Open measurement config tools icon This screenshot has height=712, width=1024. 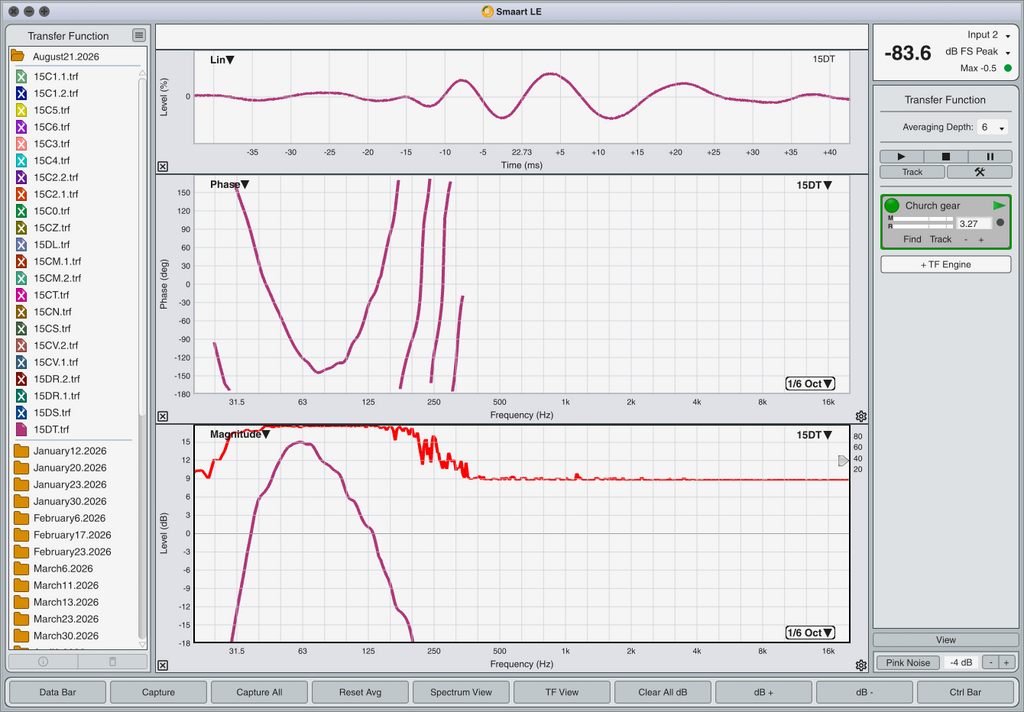979,172
